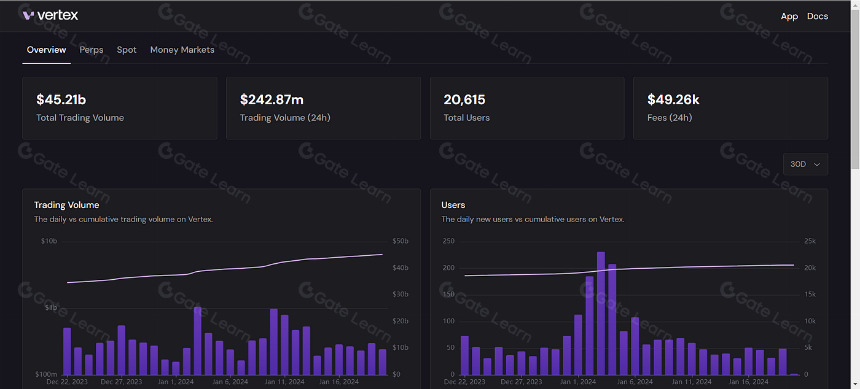
Task: Expand the 30D time range dropdown
Action: [805, 164]
